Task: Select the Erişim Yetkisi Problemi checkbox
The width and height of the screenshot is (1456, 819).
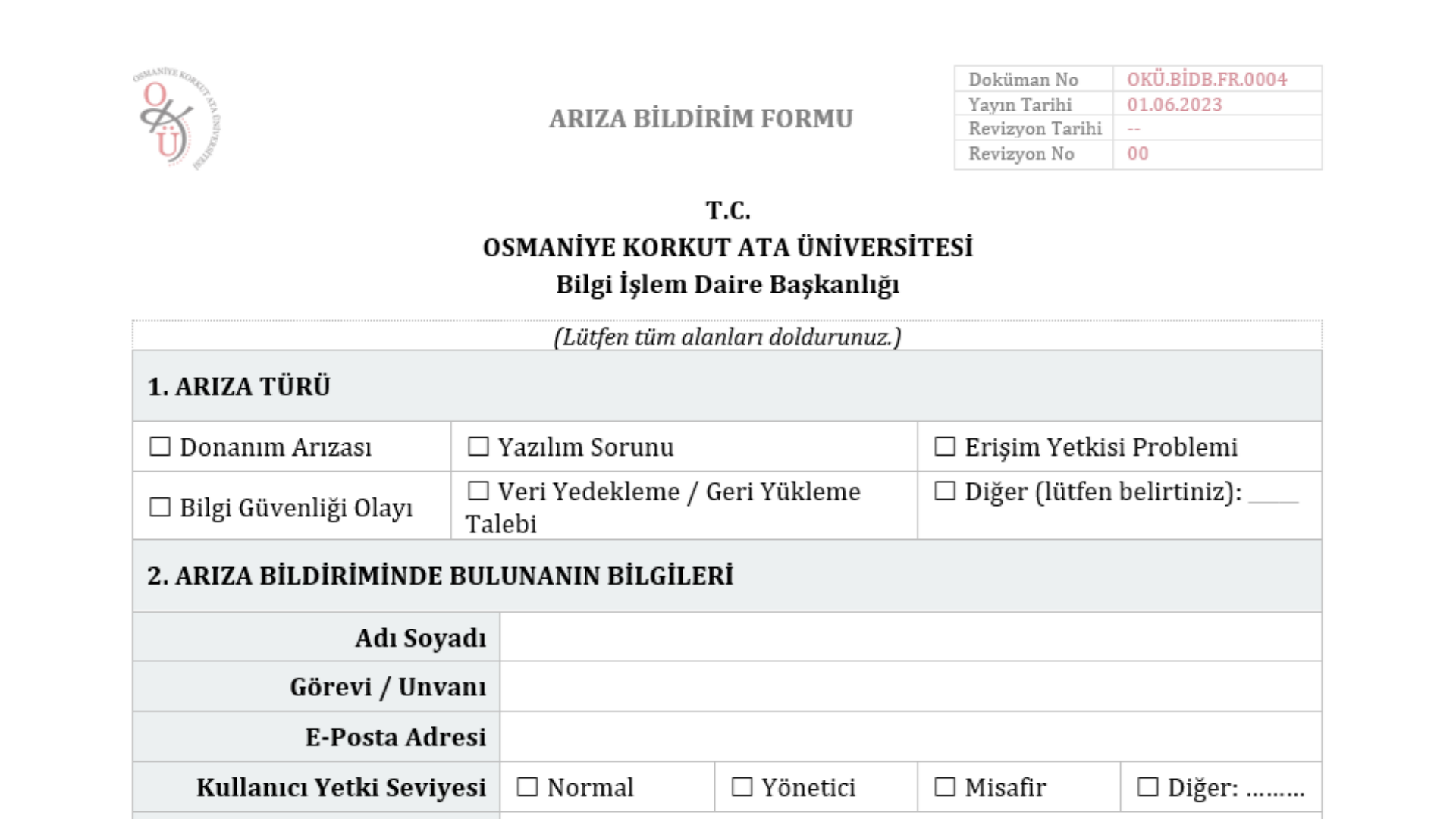Action: 945,447
